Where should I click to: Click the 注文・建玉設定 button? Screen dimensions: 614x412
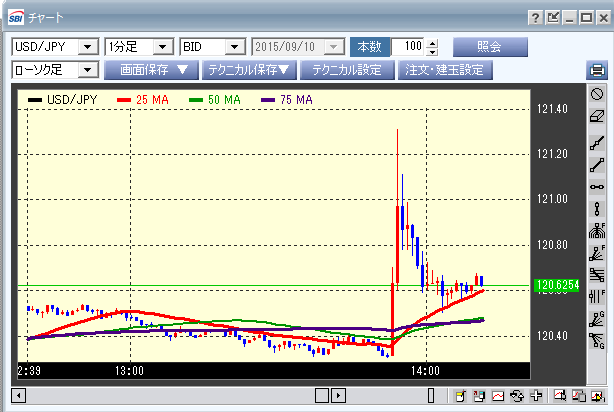coord(445,70)
